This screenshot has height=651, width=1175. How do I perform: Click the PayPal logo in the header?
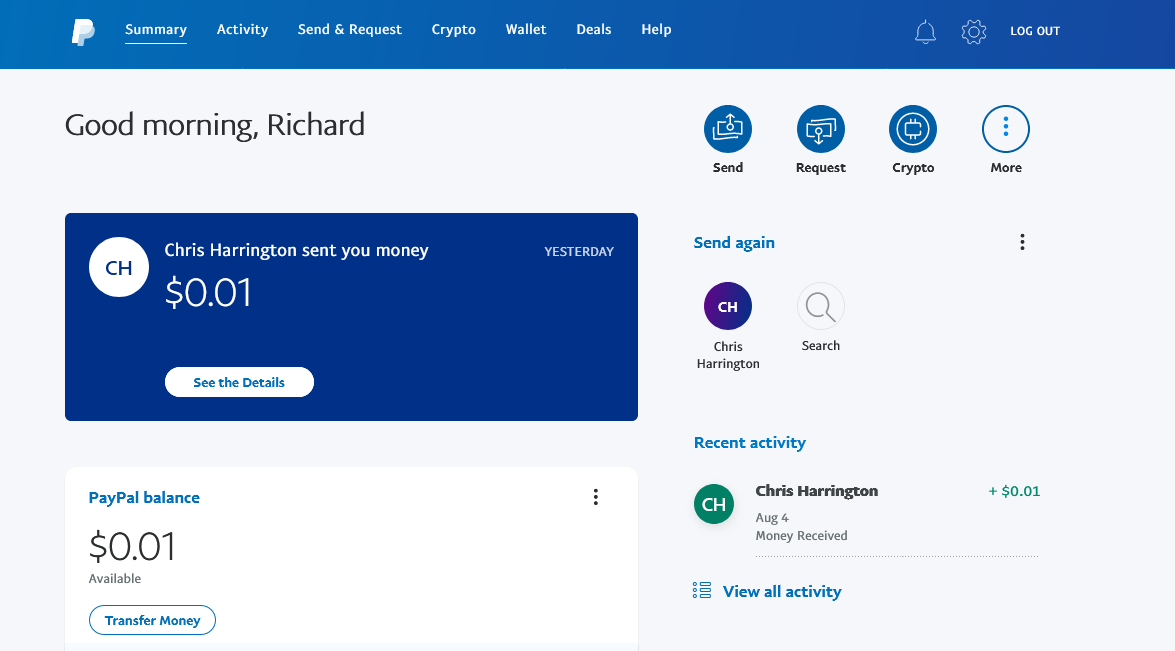83,32
